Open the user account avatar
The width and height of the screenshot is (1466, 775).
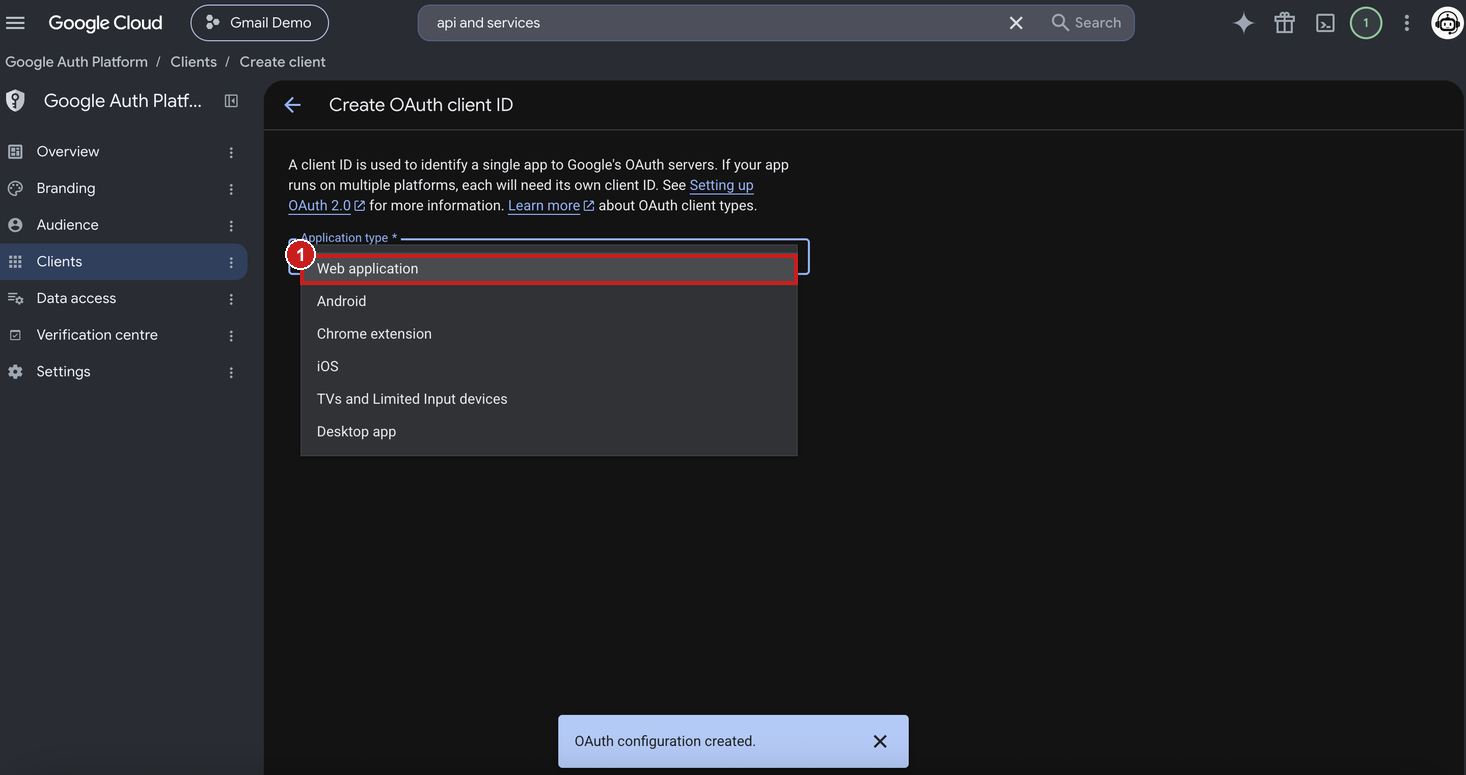[1447, 23]
